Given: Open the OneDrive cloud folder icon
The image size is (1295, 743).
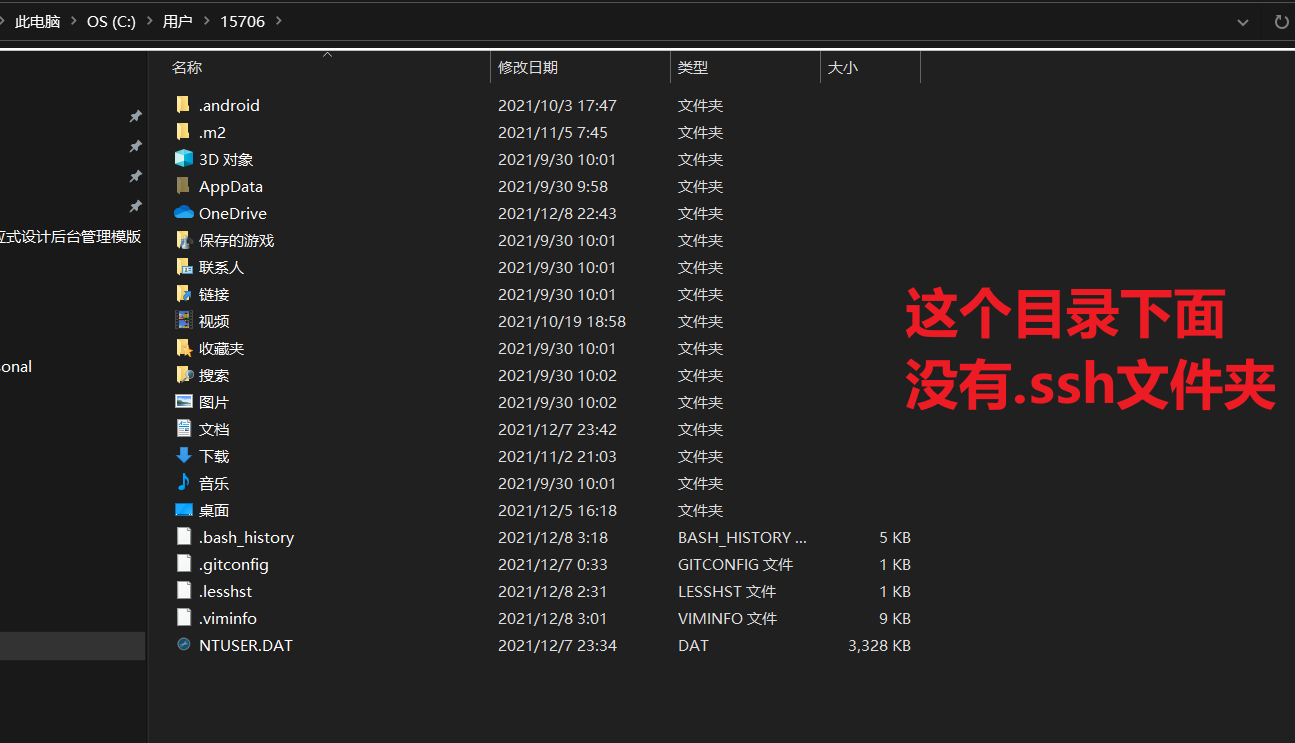Looking at the screenshot, I should (184, 213).
